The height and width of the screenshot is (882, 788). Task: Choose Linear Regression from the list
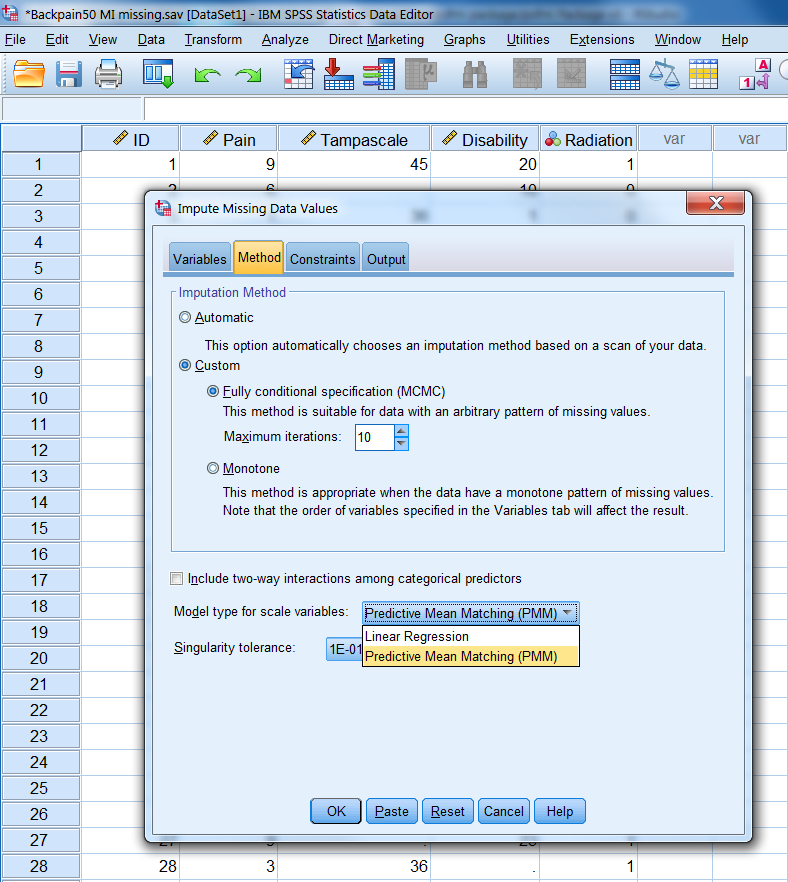pyautogui.click(x=471, y=636)
